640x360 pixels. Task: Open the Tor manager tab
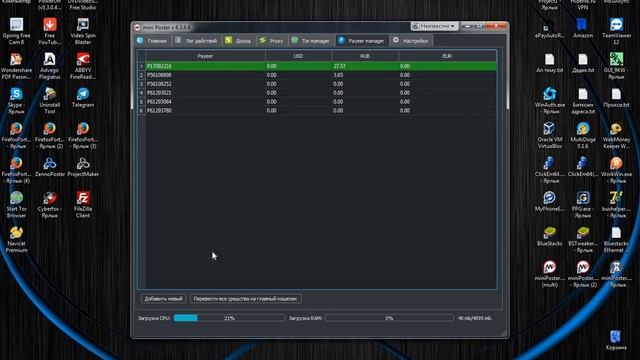pos(311,41)
